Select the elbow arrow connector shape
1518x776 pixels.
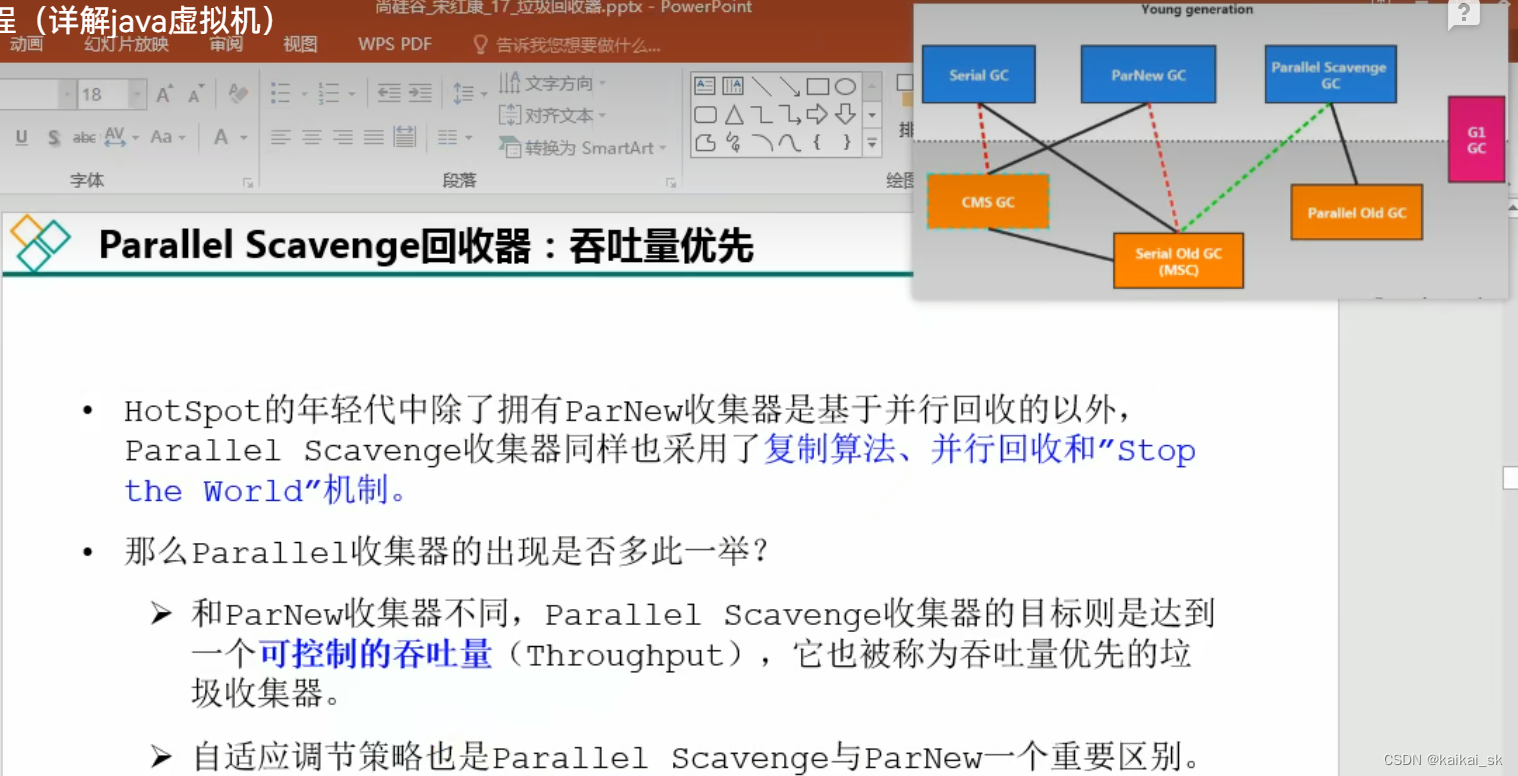(x=790, y=115)
